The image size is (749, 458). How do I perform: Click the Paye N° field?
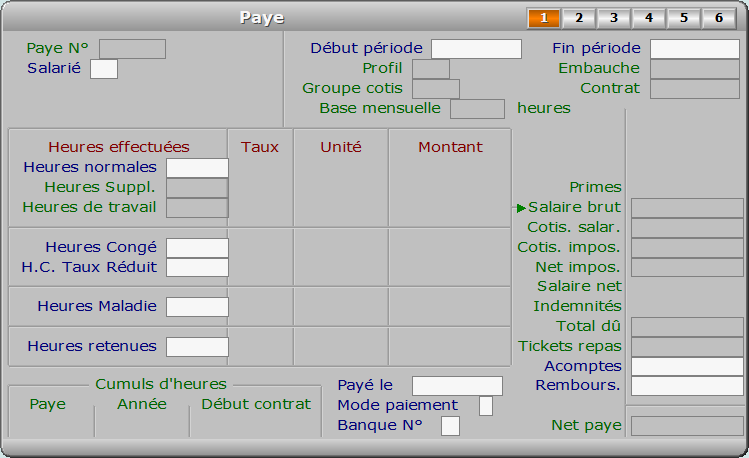tap(132, 49)
